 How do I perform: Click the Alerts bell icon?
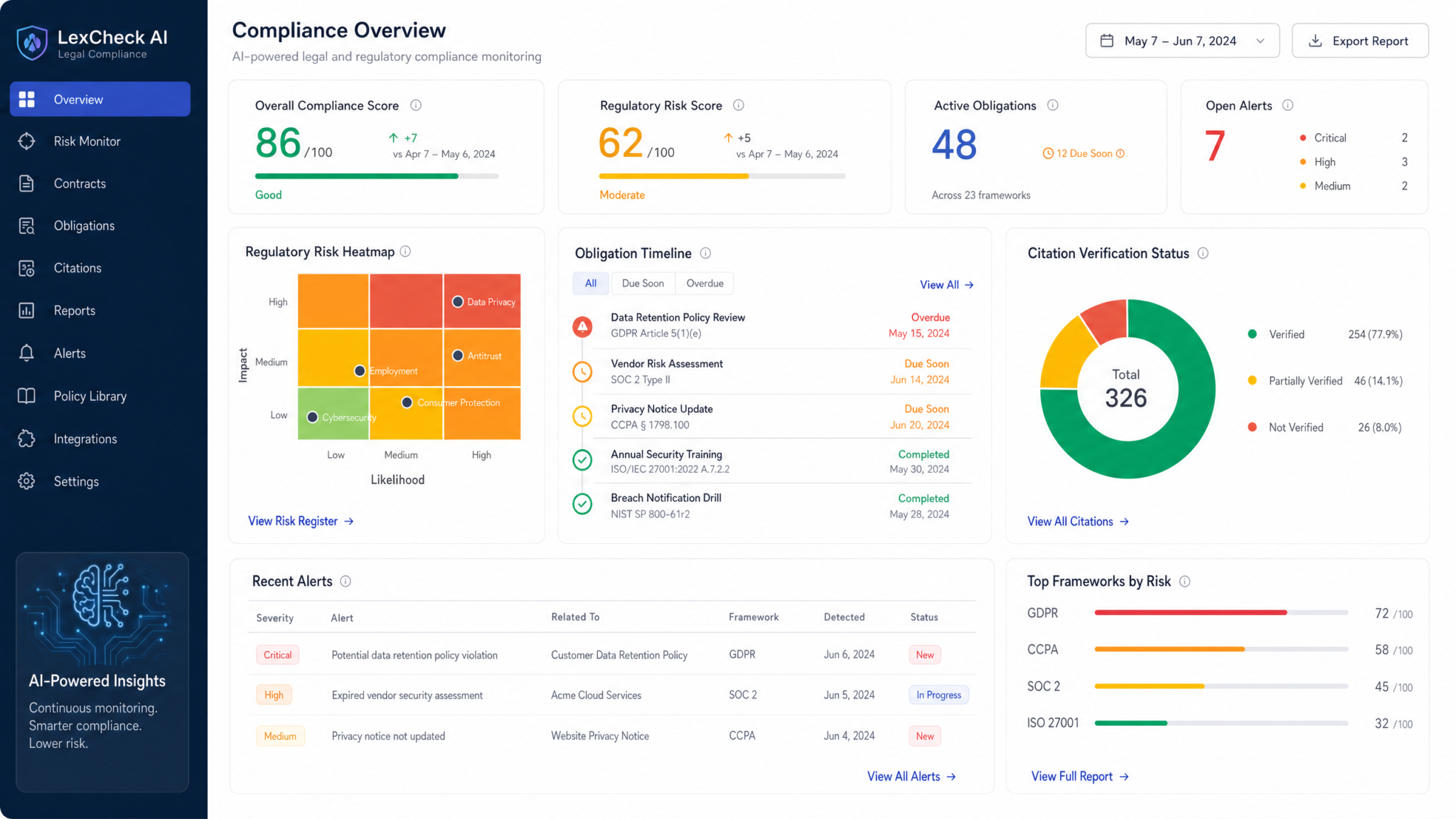coord(27,353)
